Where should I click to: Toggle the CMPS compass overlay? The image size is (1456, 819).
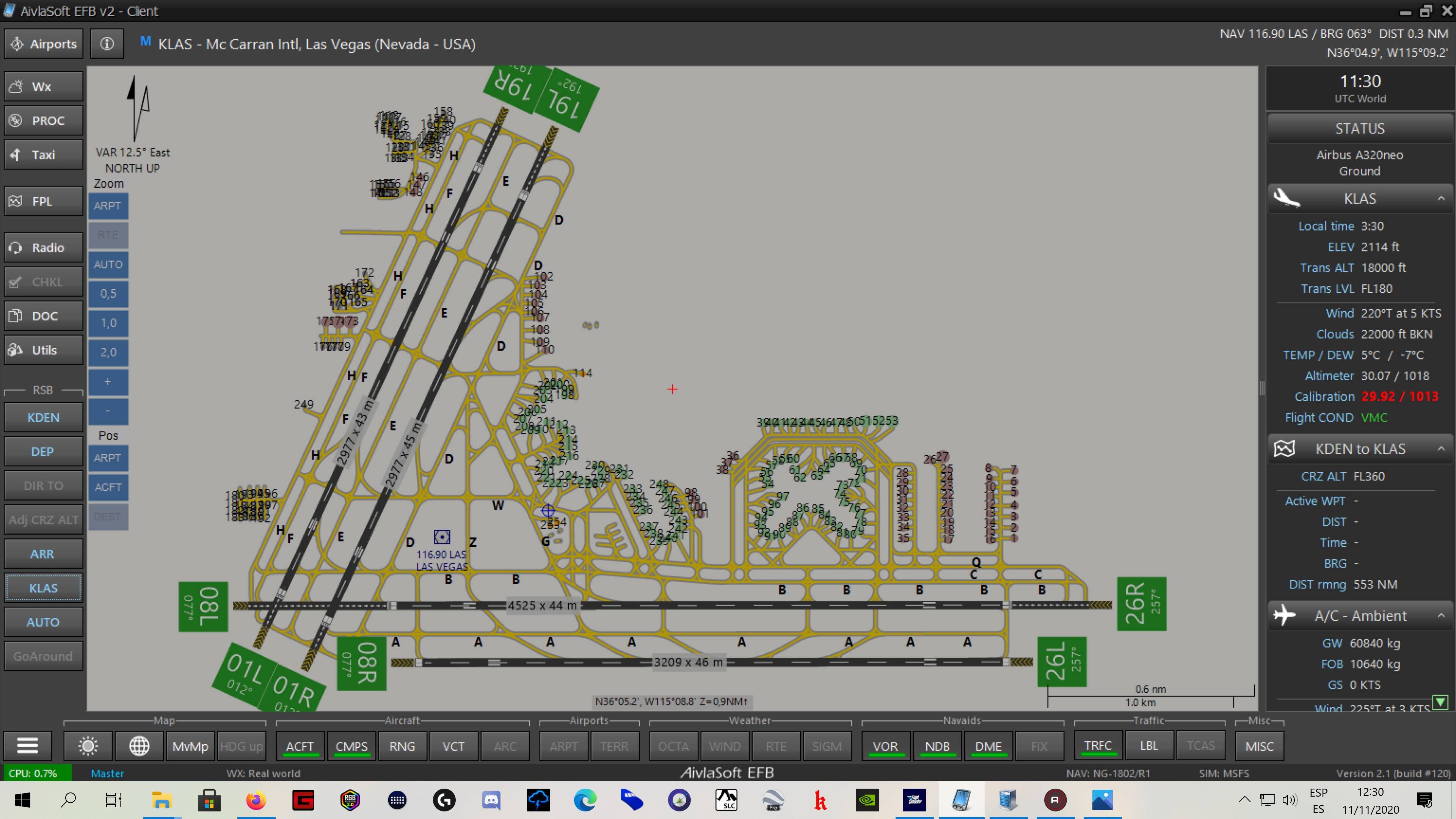click(351, 745)
